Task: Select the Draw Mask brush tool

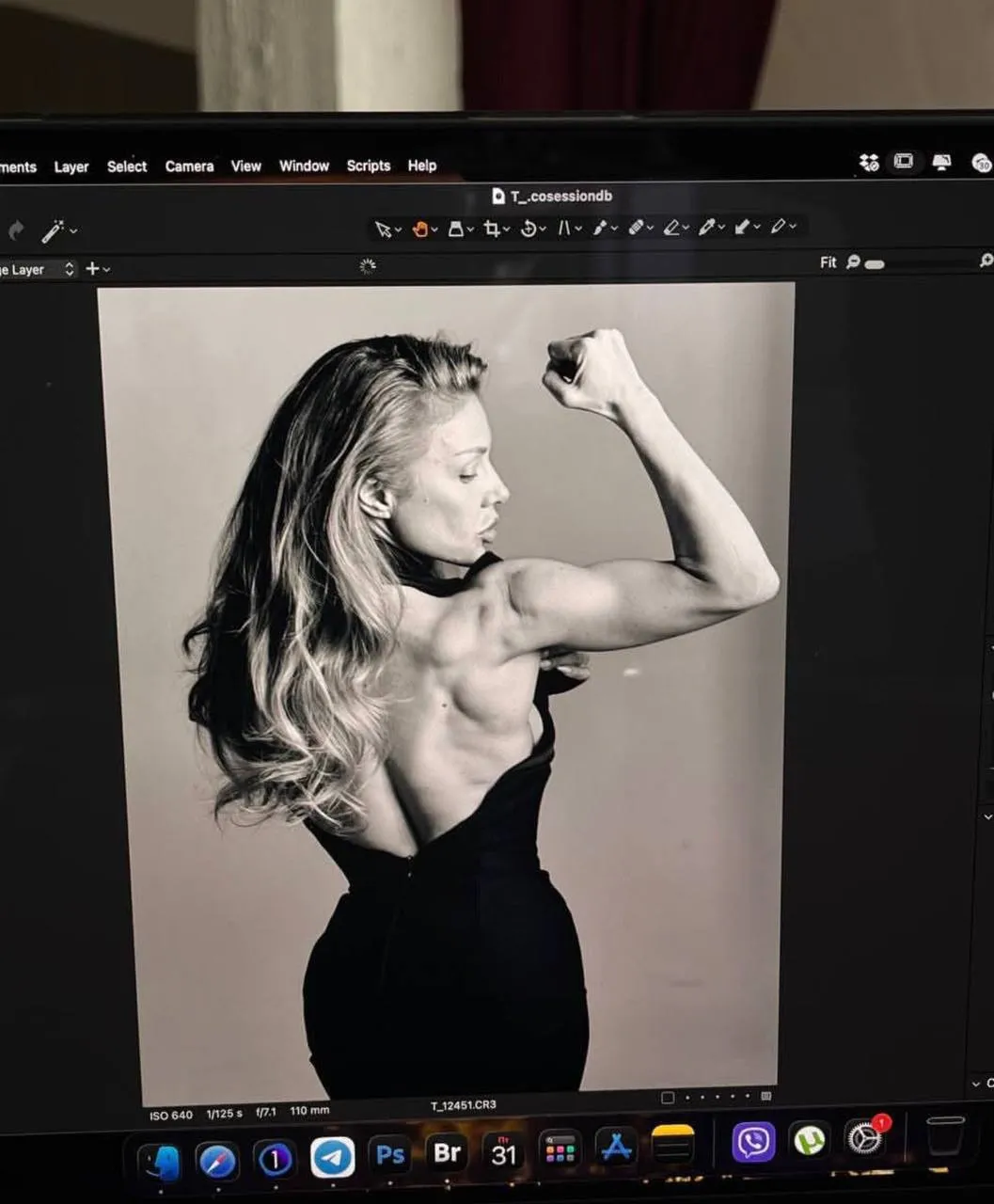Action: click(x=600, y=228)
